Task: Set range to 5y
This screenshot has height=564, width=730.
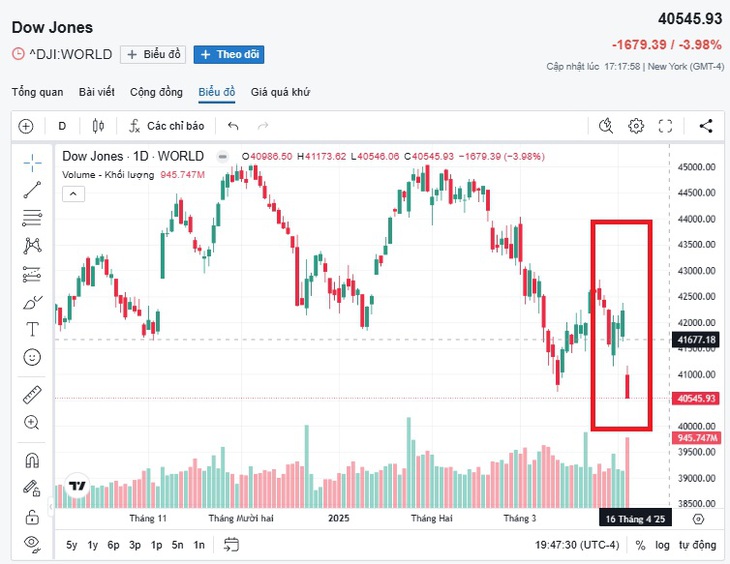Action: (71, 545)
